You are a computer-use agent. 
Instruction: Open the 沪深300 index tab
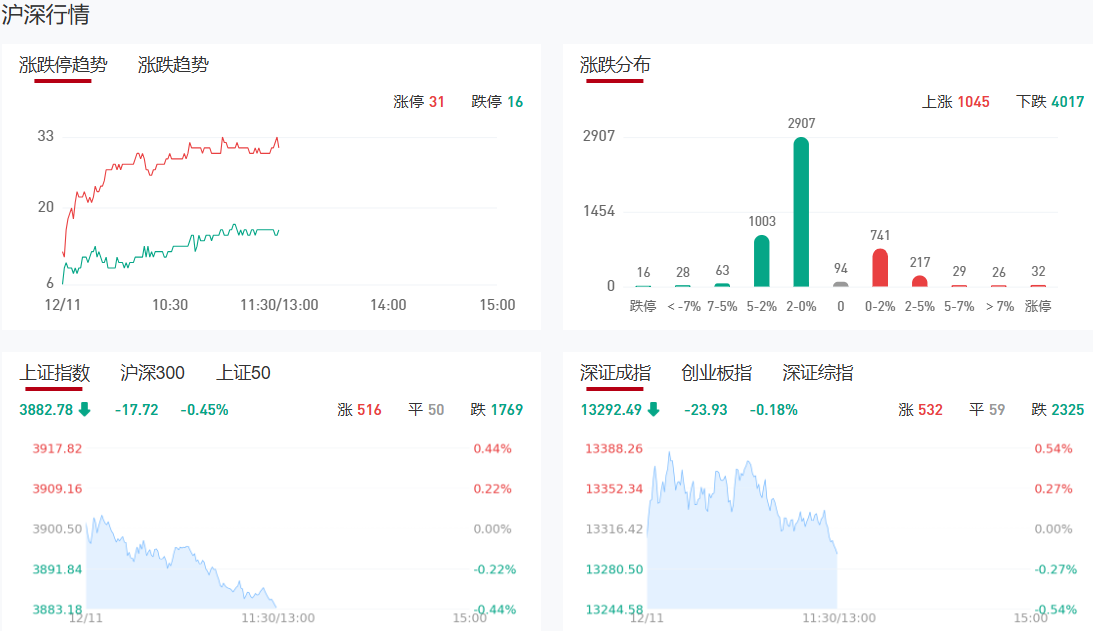152,373
